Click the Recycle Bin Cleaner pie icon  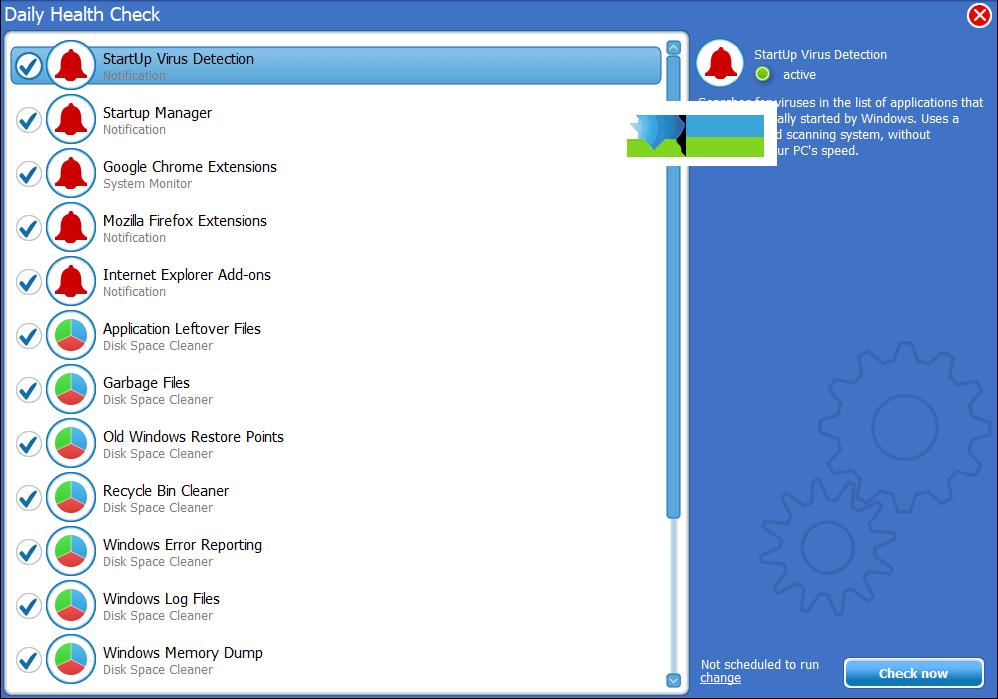[71, 498]
